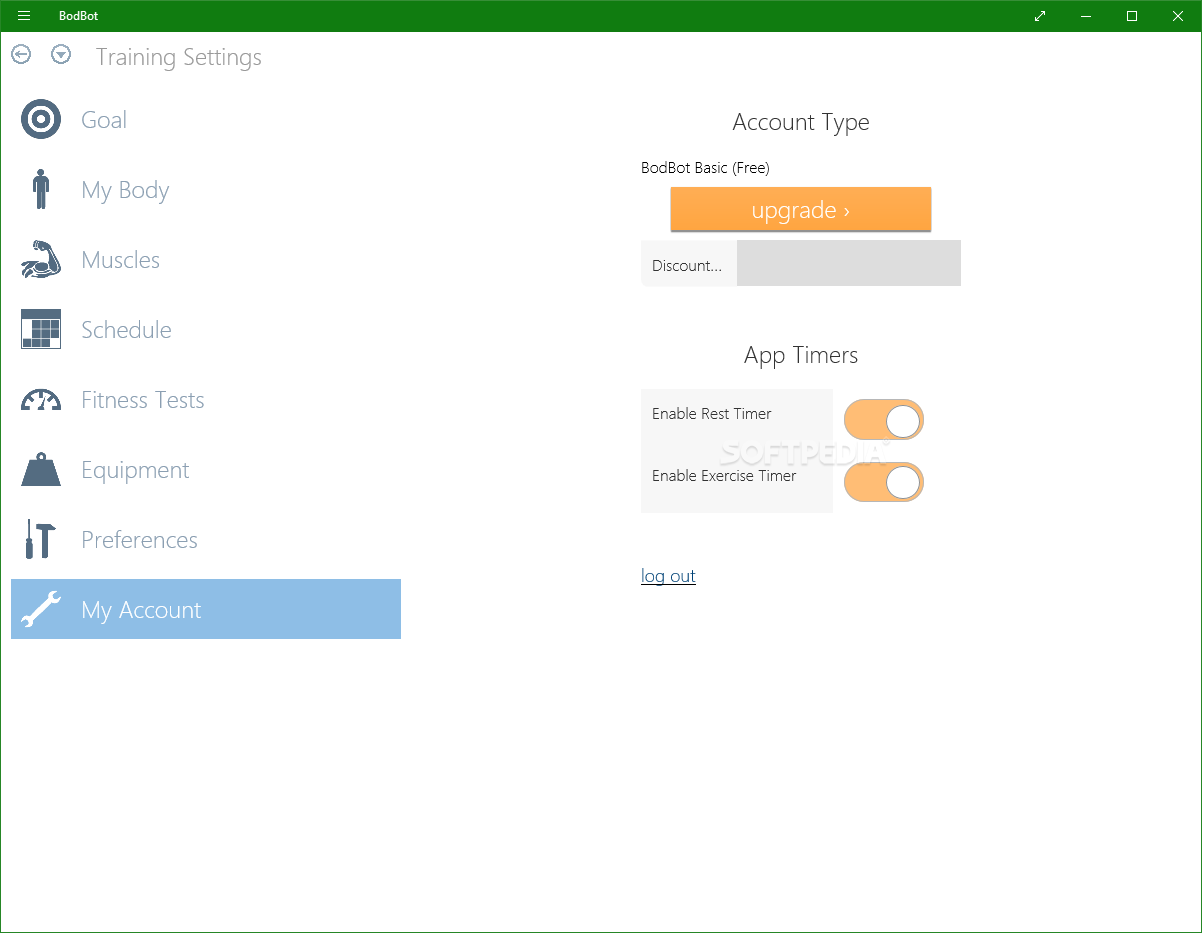Viewport: 1202px width, 933px height.
Task: Open Preferences section
Action: (206, 540)
